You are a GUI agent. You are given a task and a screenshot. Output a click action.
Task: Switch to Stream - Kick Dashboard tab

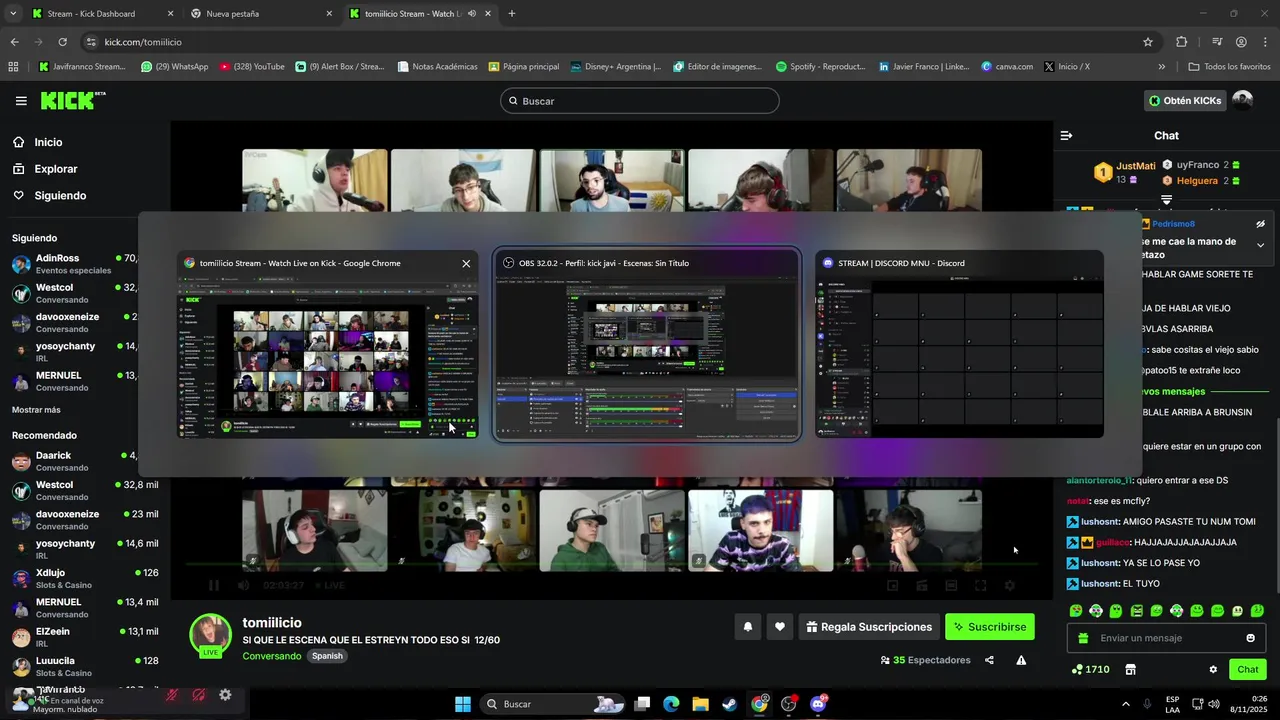pos(100,14)
